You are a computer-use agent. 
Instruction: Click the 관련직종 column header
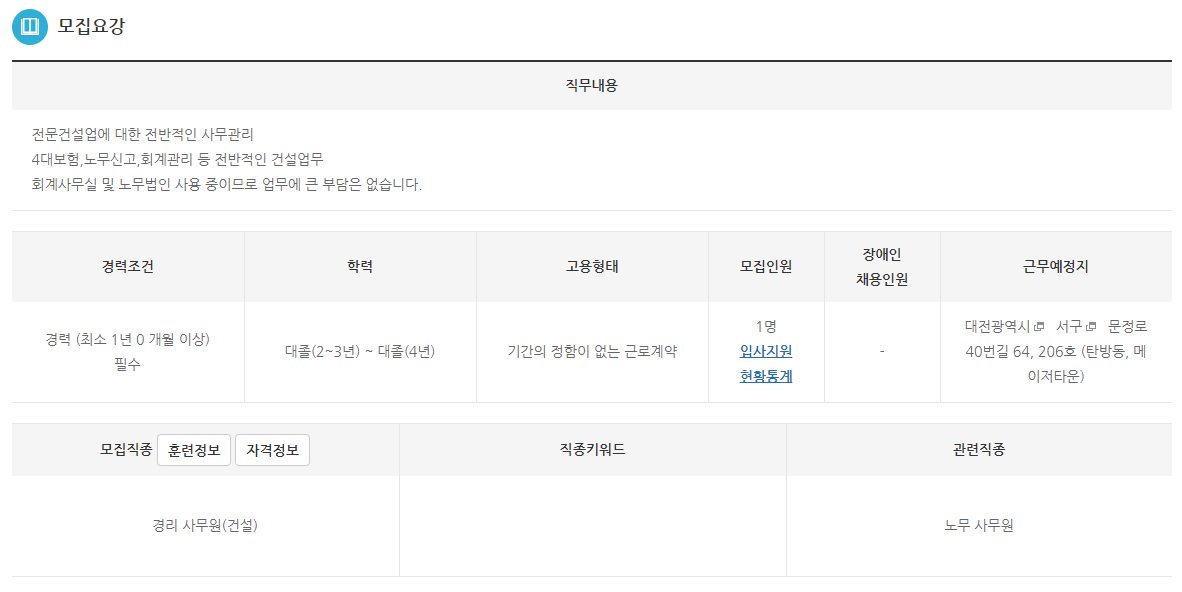(x=979, y=450)
